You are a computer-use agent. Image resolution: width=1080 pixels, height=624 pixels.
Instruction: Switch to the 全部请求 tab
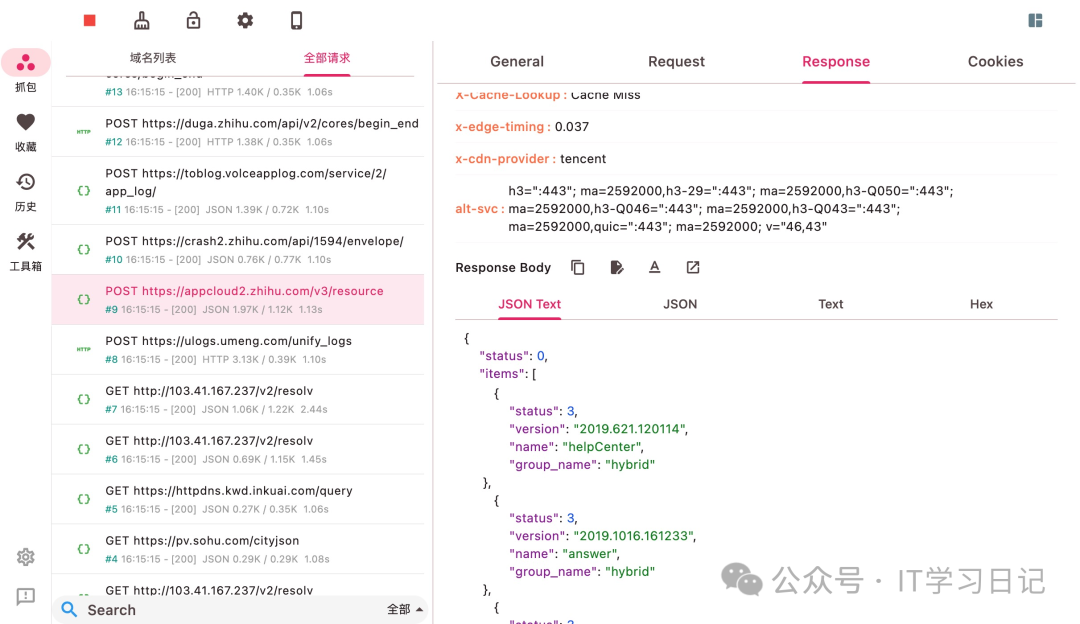click(x=327, y=58)
